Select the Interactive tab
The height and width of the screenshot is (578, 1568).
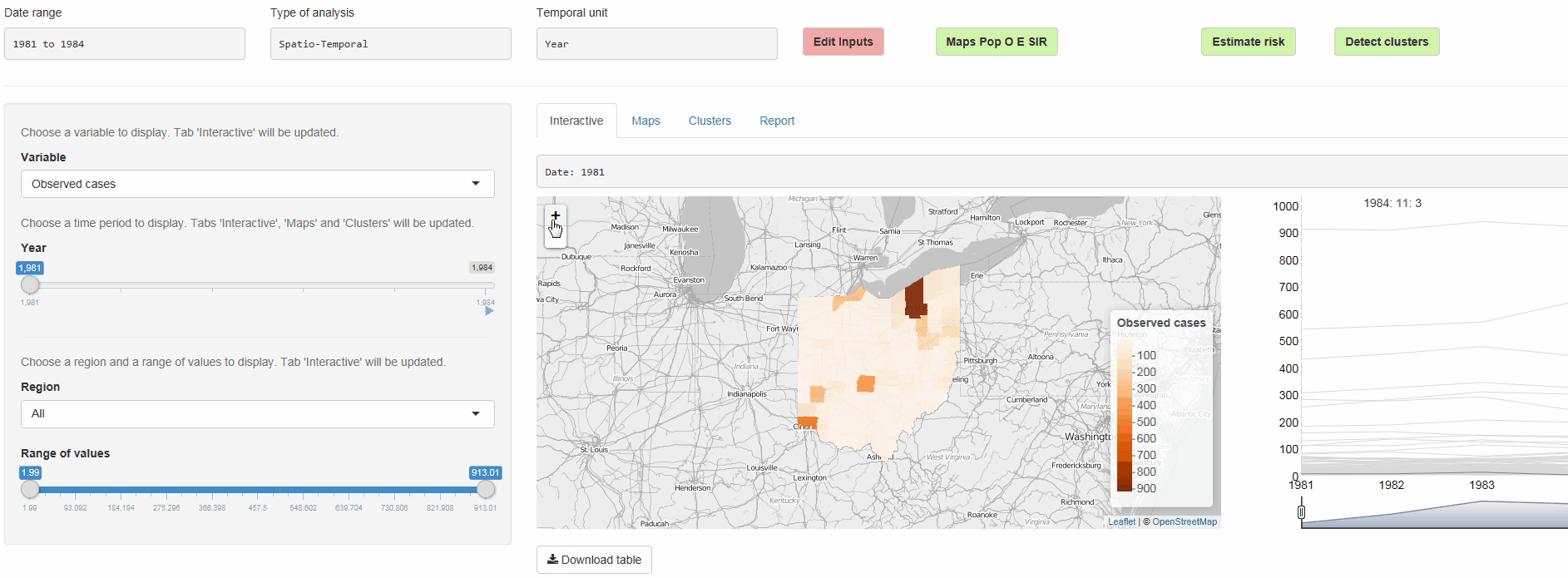[576, 121]
